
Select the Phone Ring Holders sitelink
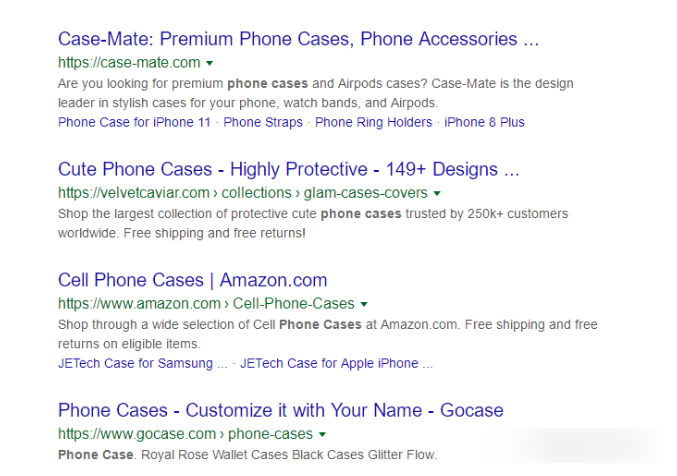click(373, 122)
